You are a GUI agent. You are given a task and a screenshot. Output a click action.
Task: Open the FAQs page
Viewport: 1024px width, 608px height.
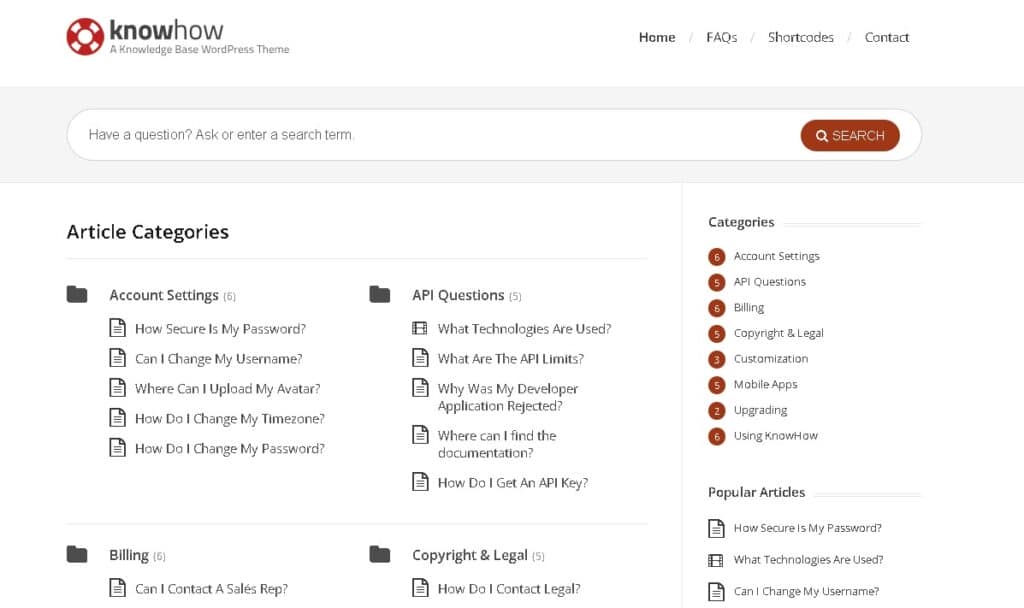(x=721, y=37)
